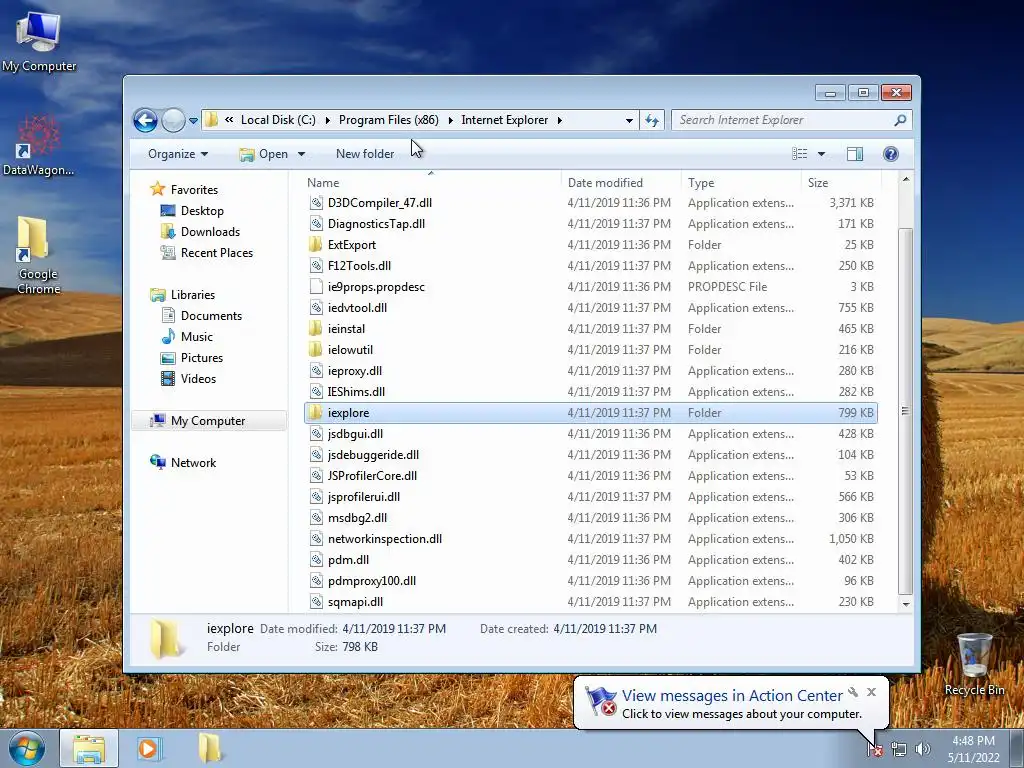Open the Documents library
This screenshot has width=1024, height=768.
pos(211,316)
